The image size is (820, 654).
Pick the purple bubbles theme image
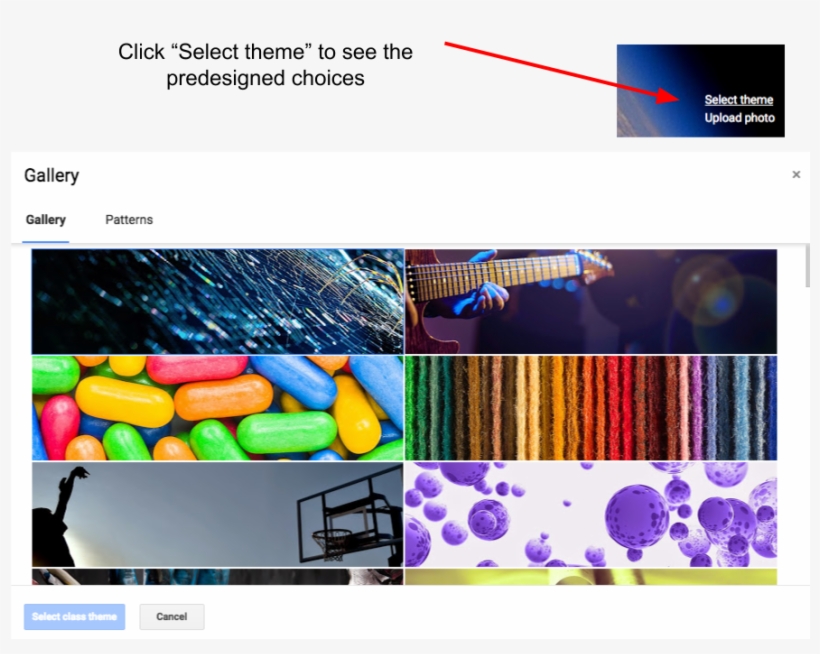[591, 515]
